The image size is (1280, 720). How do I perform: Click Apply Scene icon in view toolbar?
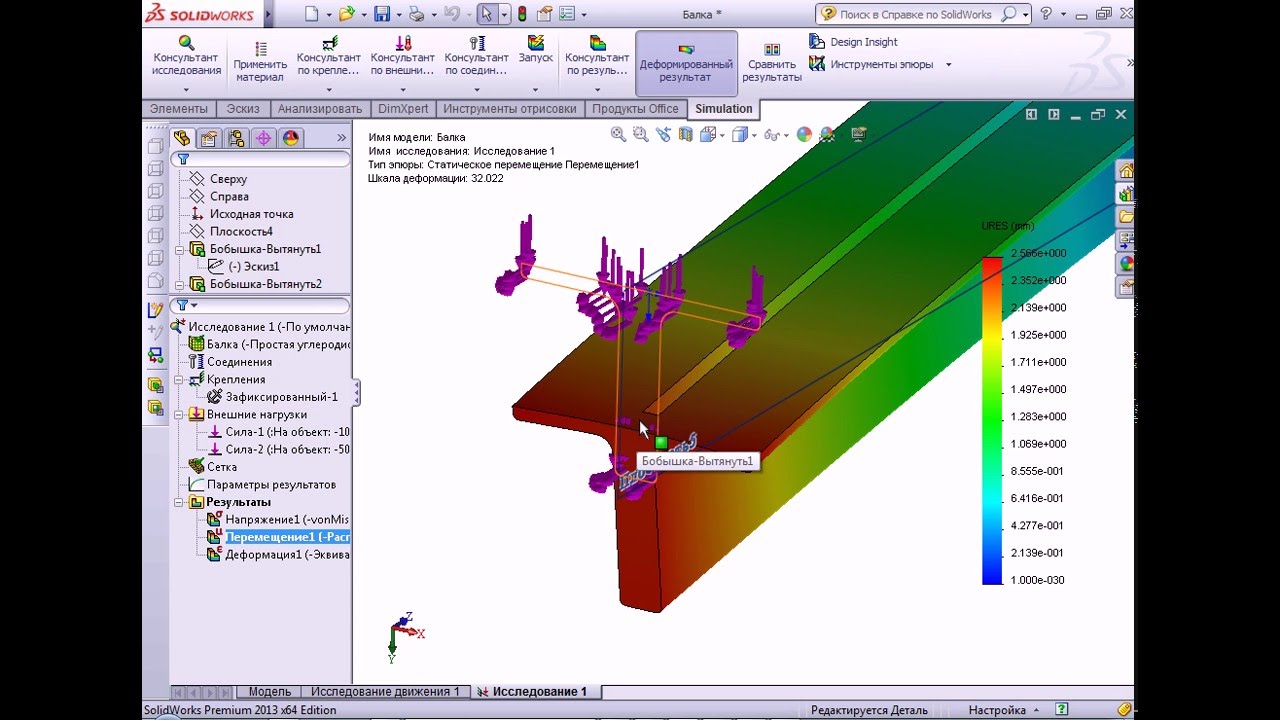[827, 134]
